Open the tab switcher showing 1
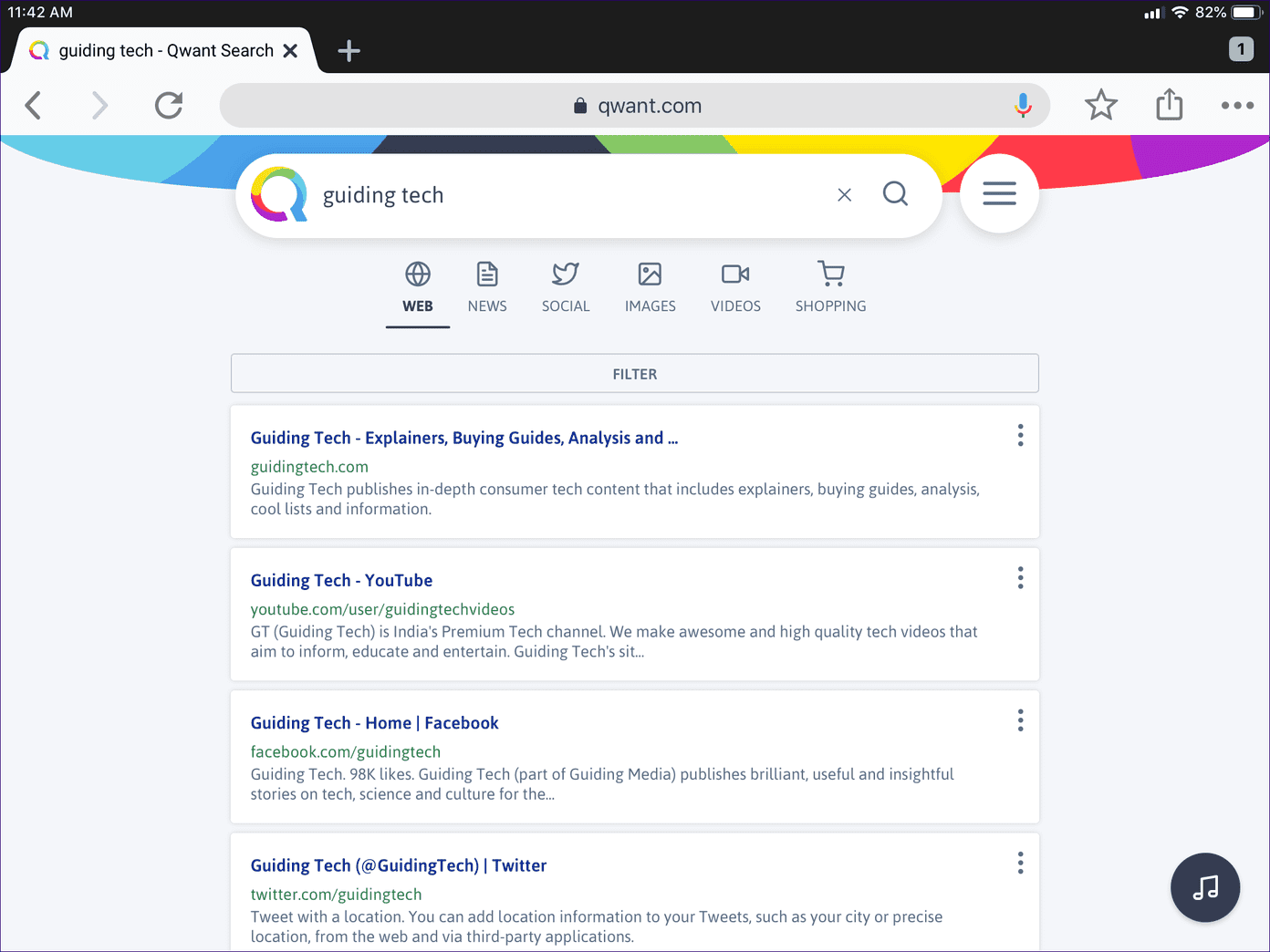This screenshot has width=1270, height=952. [1241, 49]
